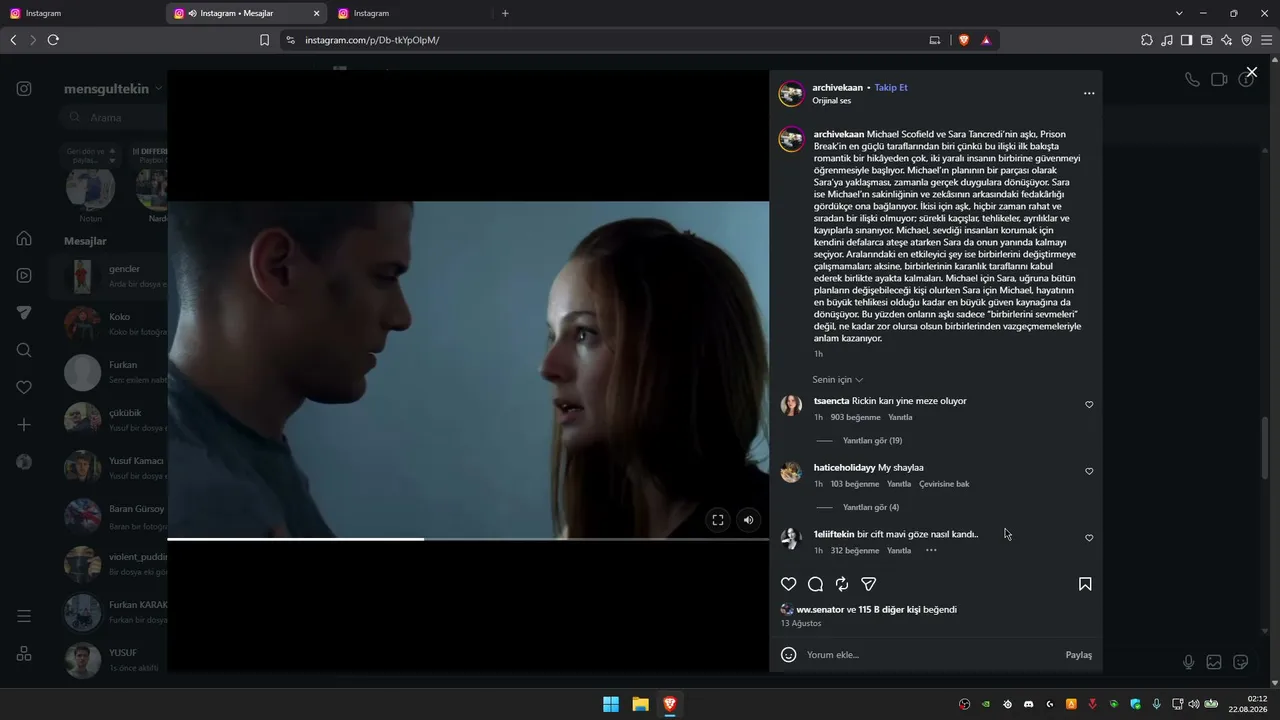1280x720 pixels.
Task: Bookmark this page in the address bar
Action: pyautogui.click(x=264, y=40)
